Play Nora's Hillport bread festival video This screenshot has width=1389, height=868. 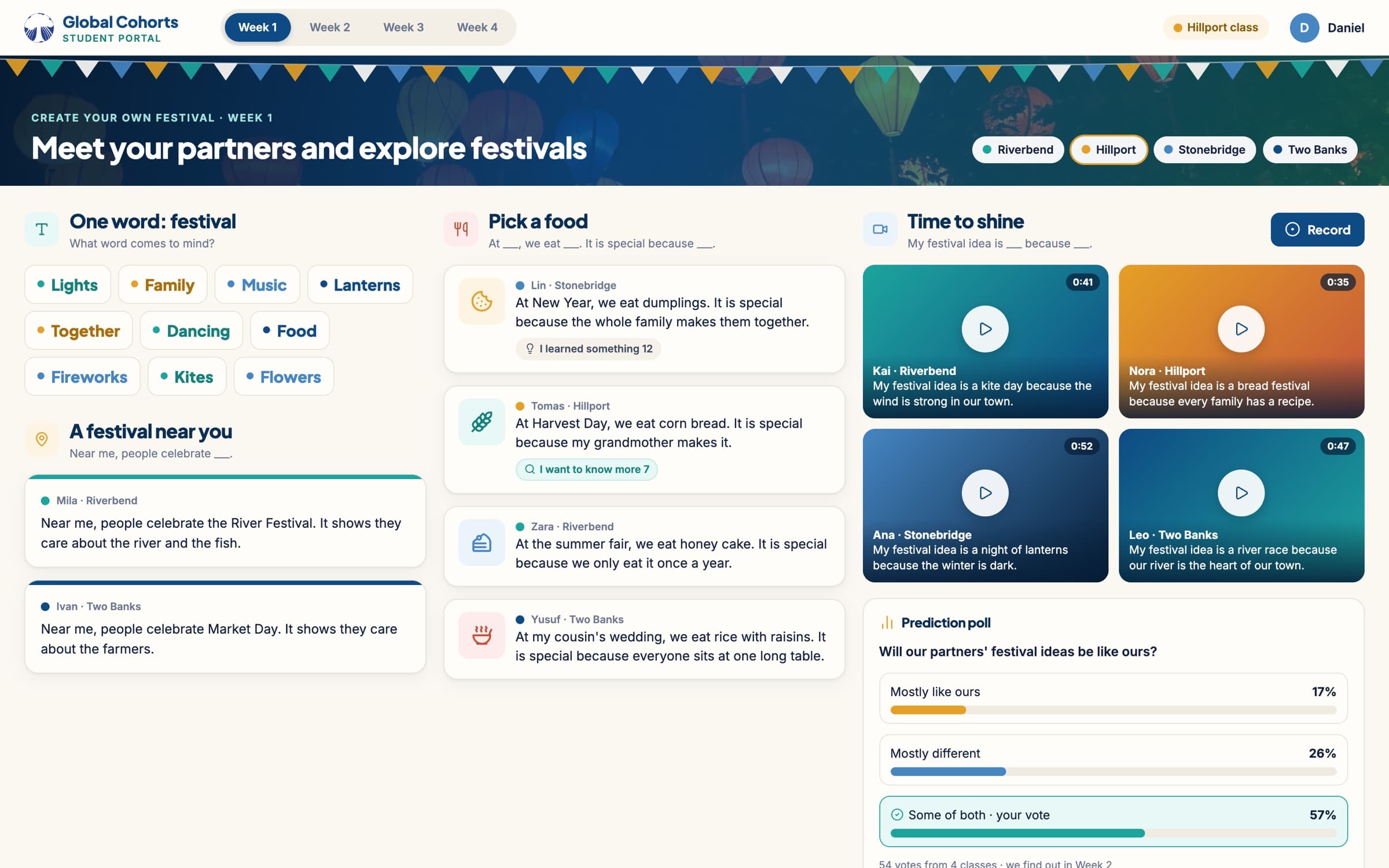1241,329
